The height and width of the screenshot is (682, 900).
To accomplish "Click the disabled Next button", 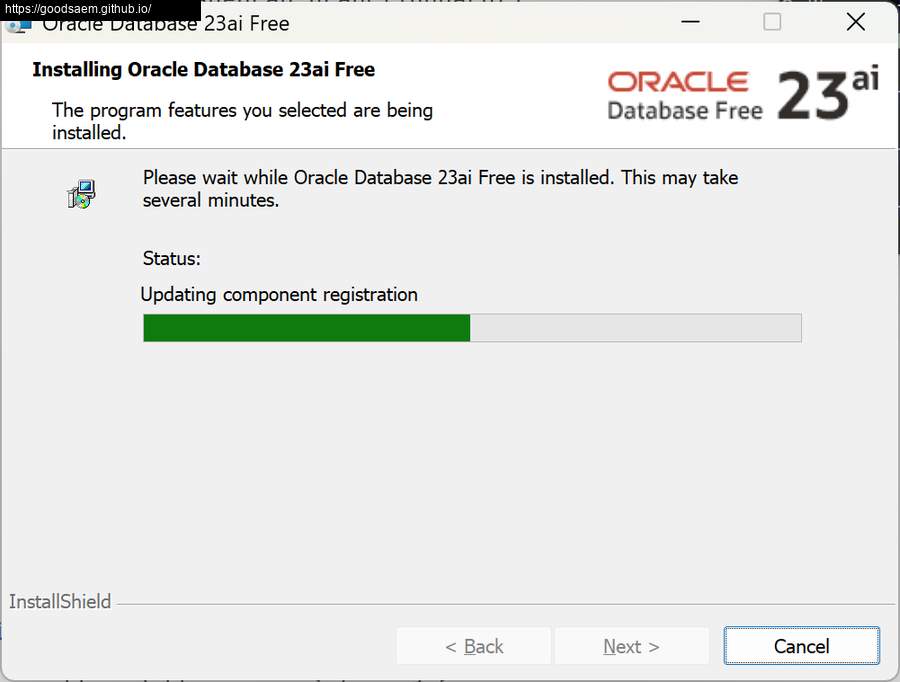I will coord(631,646).
